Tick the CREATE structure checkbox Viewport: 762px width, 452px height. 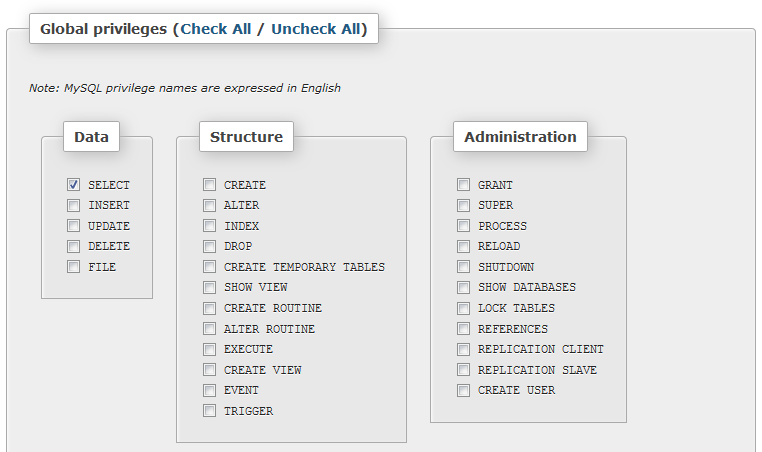(209, 185)
